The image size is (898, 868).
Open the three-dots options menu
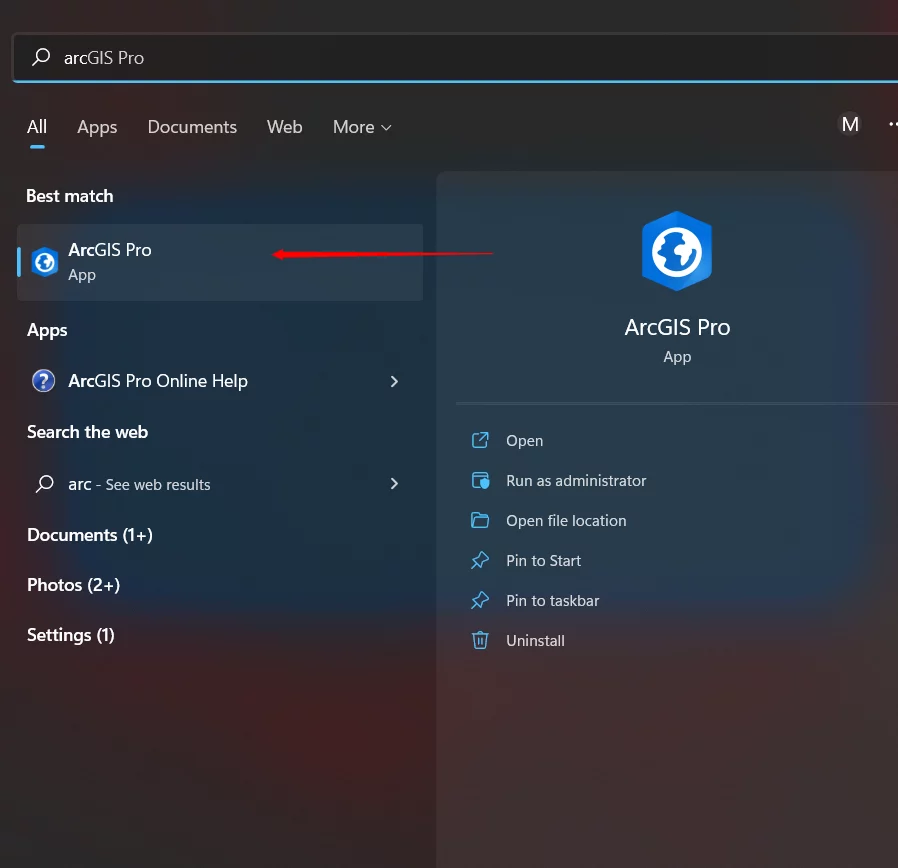tap(893, 124)
